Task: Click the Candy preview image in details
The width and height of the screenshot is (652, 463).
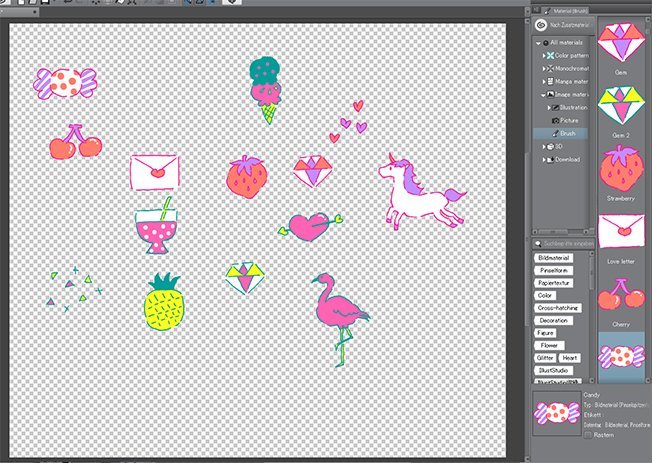Action: [x=557, y=413]
